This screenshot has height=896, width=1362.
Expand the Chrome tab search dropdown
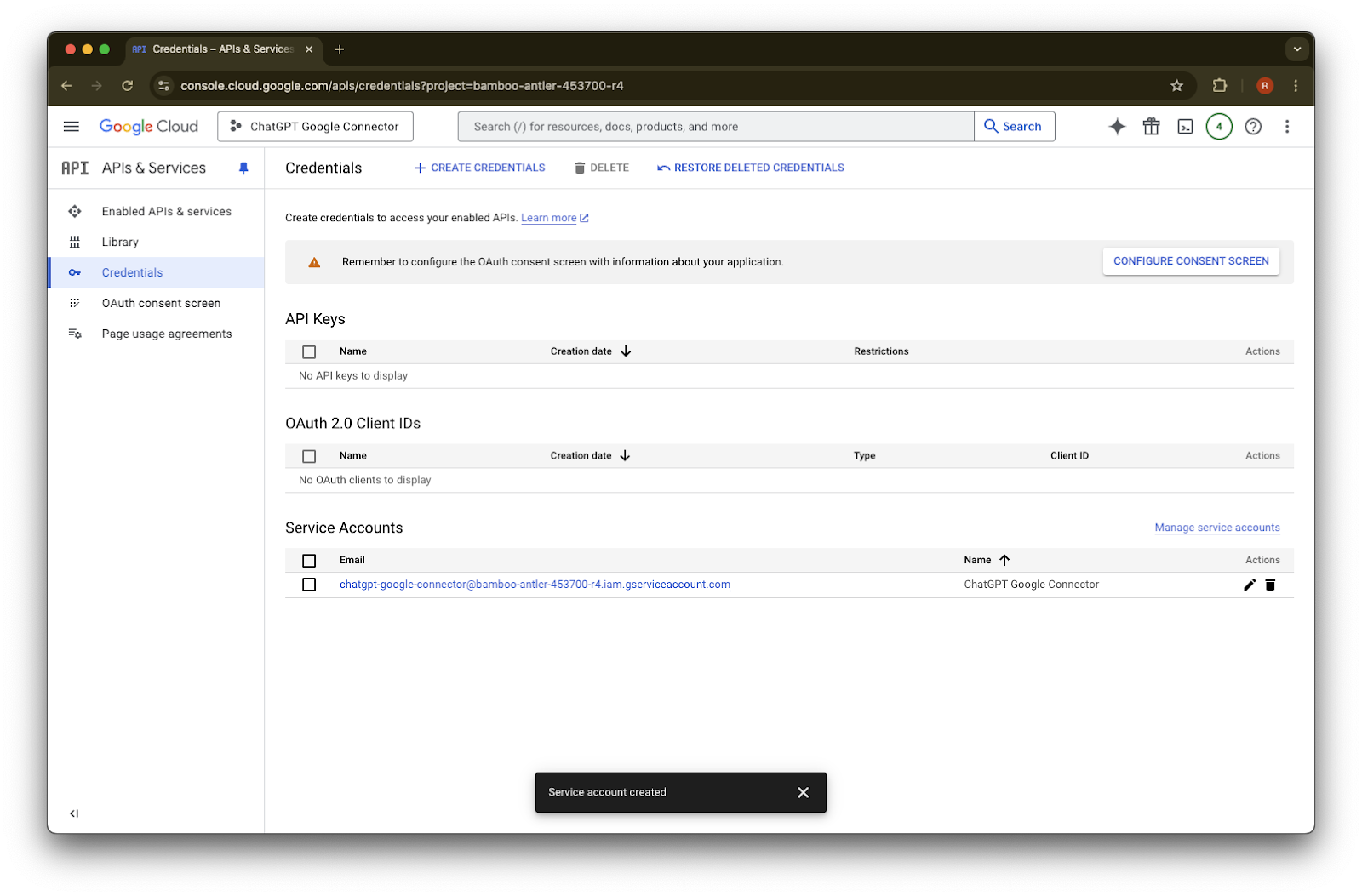[x=1297, y=49]
